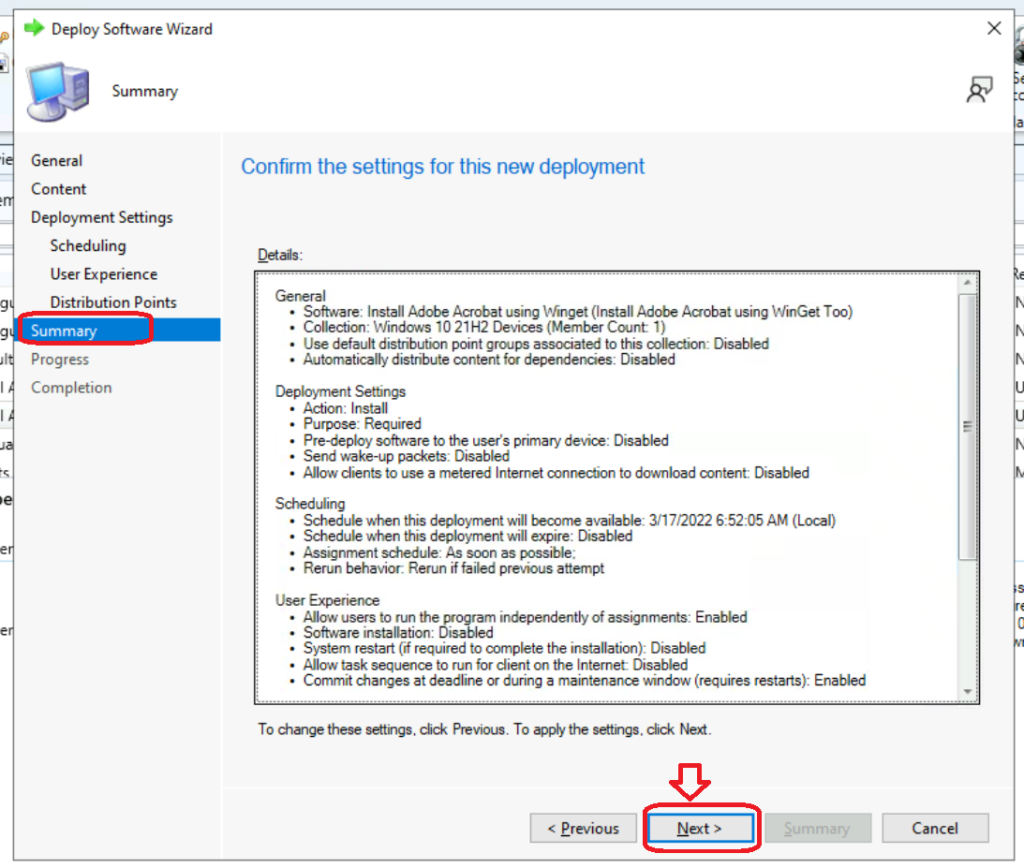Click the up arrow of the Details scrollbar
Image resolution: width=1024 pixels, height=868 pixels.
coord(967,281)
